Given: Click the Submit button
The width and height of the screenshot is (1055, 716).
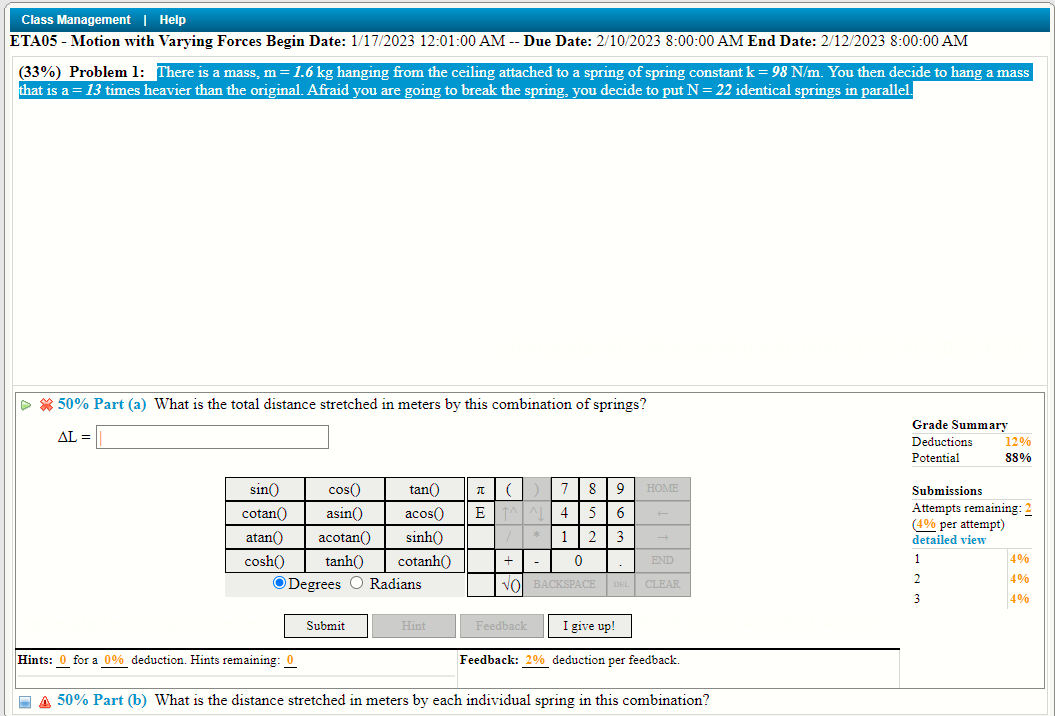Looking at the screenshot, I should click(326, 626).
